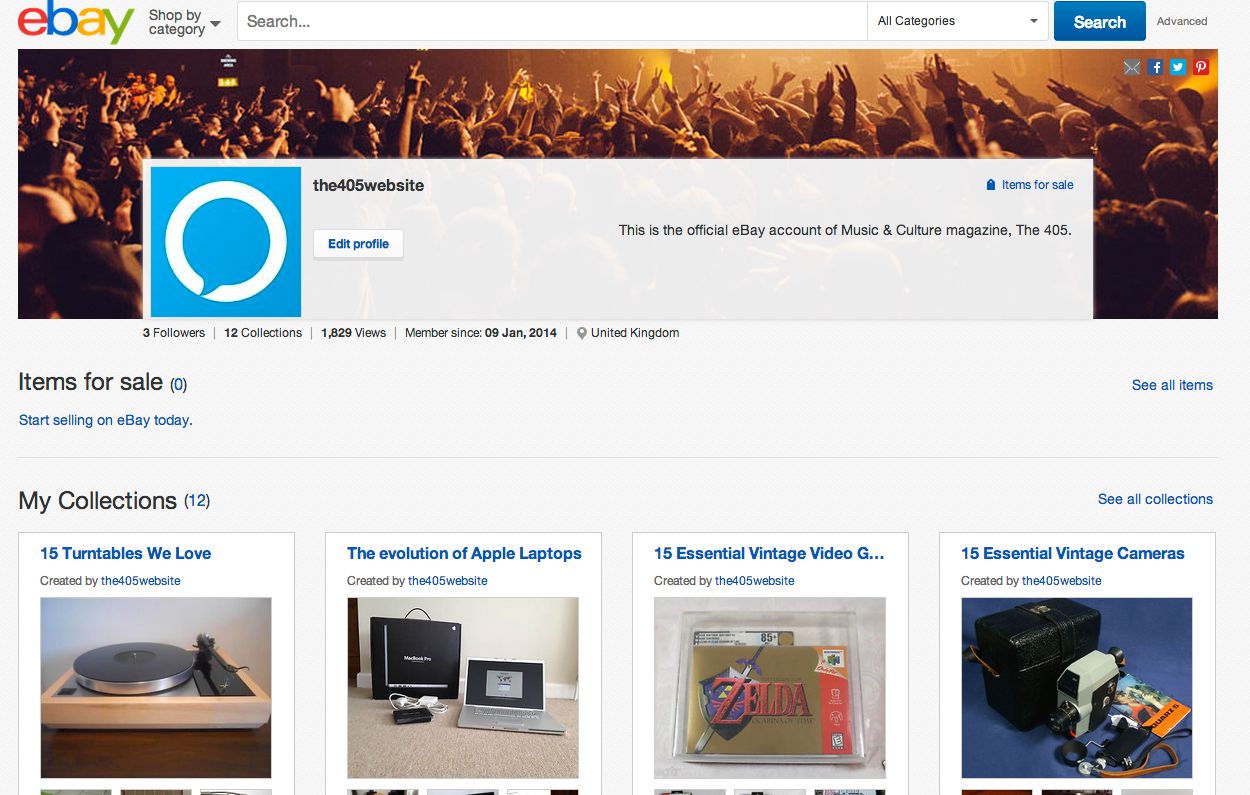Click the blue Search button

click(x=1099, y=22)
